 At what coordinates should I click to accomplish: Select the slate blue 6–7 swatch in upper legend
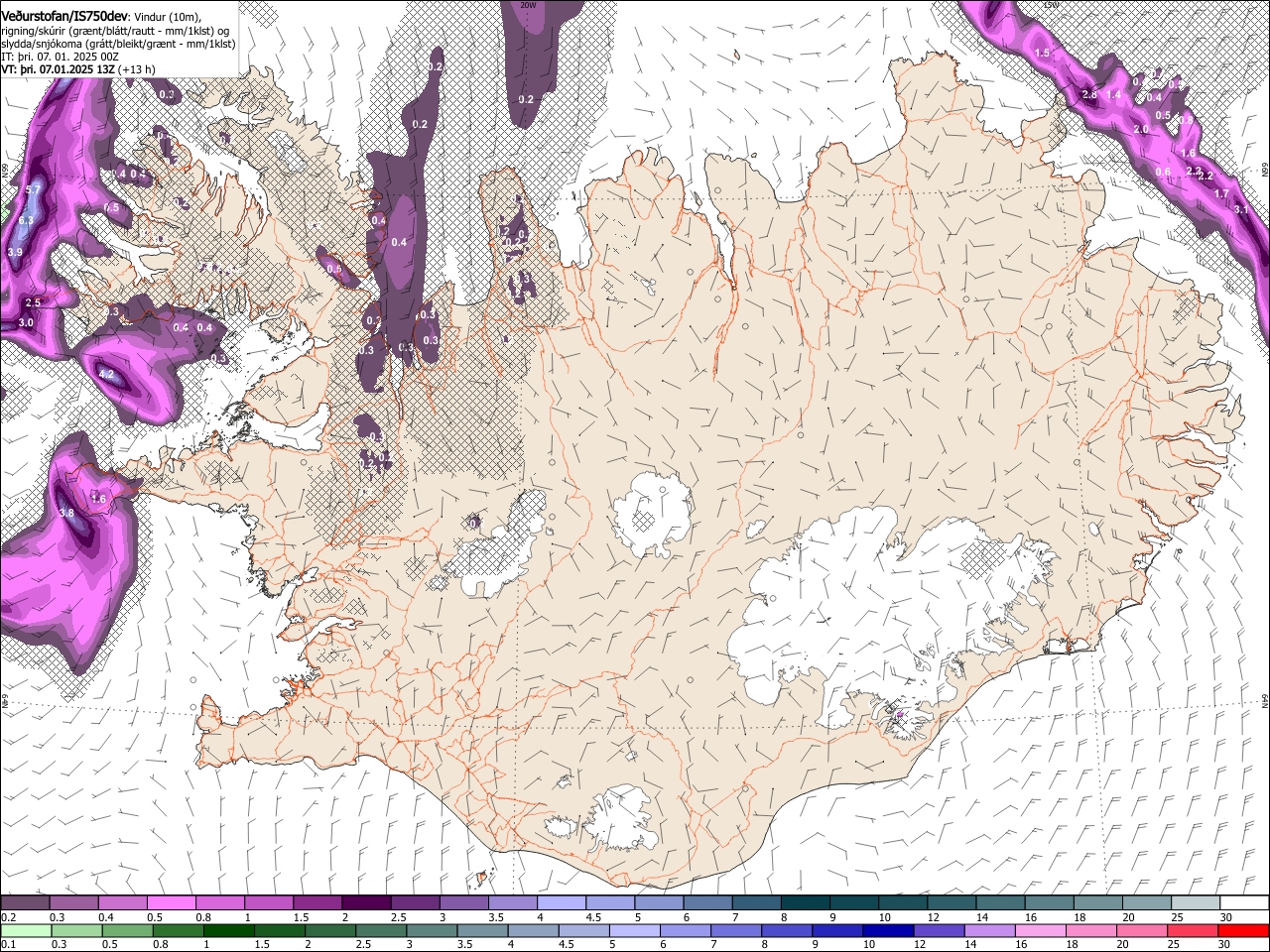[708, 902]
